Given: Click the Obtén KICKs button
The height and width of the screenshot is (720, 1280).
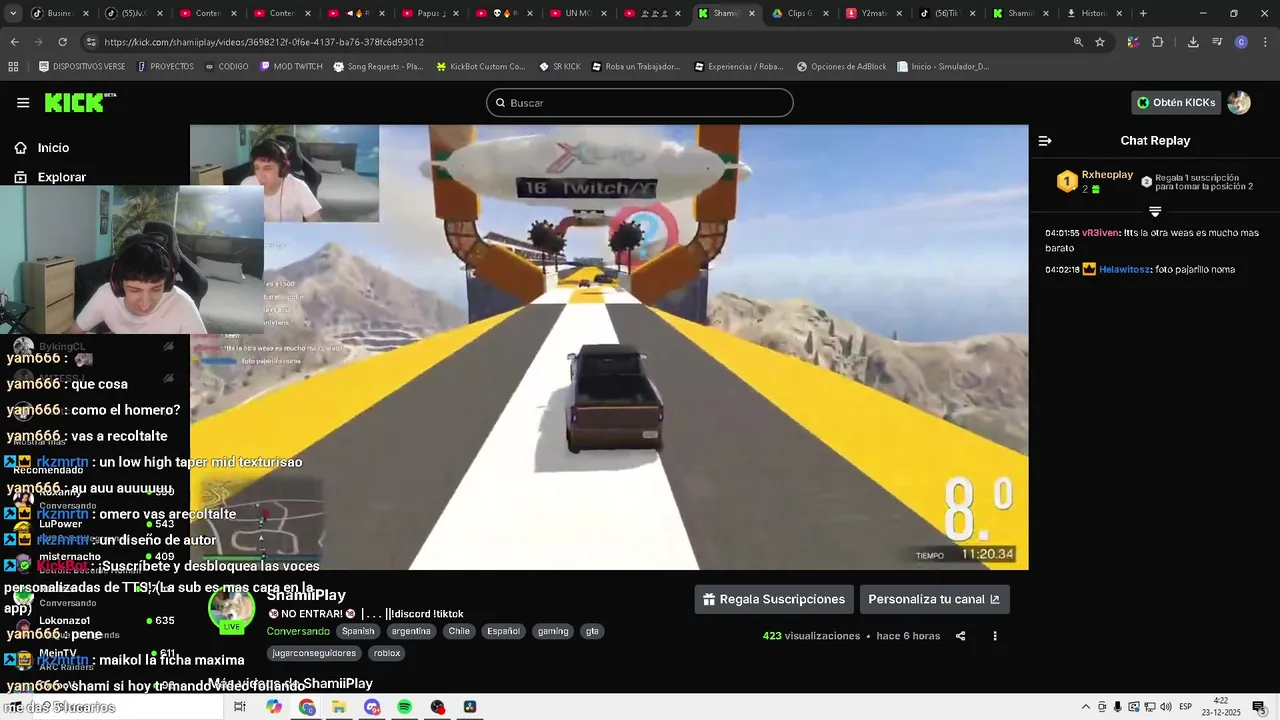Looking at the screenshot, I should (1176, 102).
